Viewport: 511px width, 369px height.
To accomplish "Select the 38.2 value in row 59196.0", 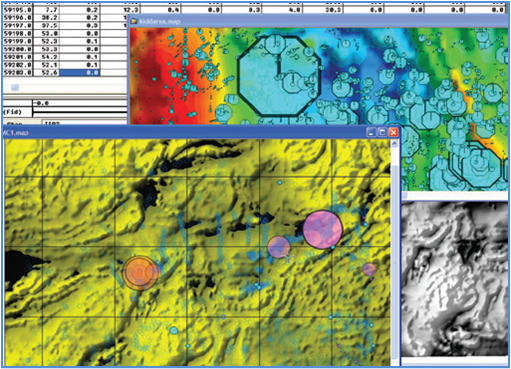I will click(46, 18).
